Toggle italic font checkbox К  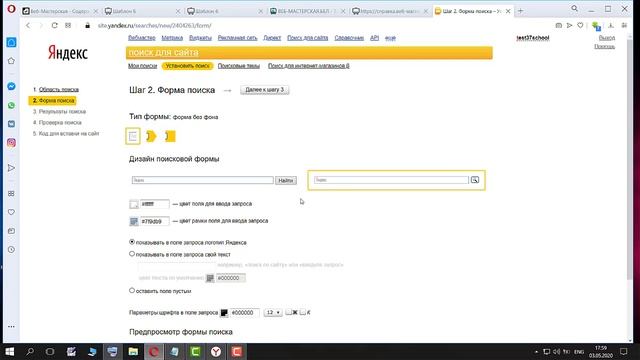302,312
